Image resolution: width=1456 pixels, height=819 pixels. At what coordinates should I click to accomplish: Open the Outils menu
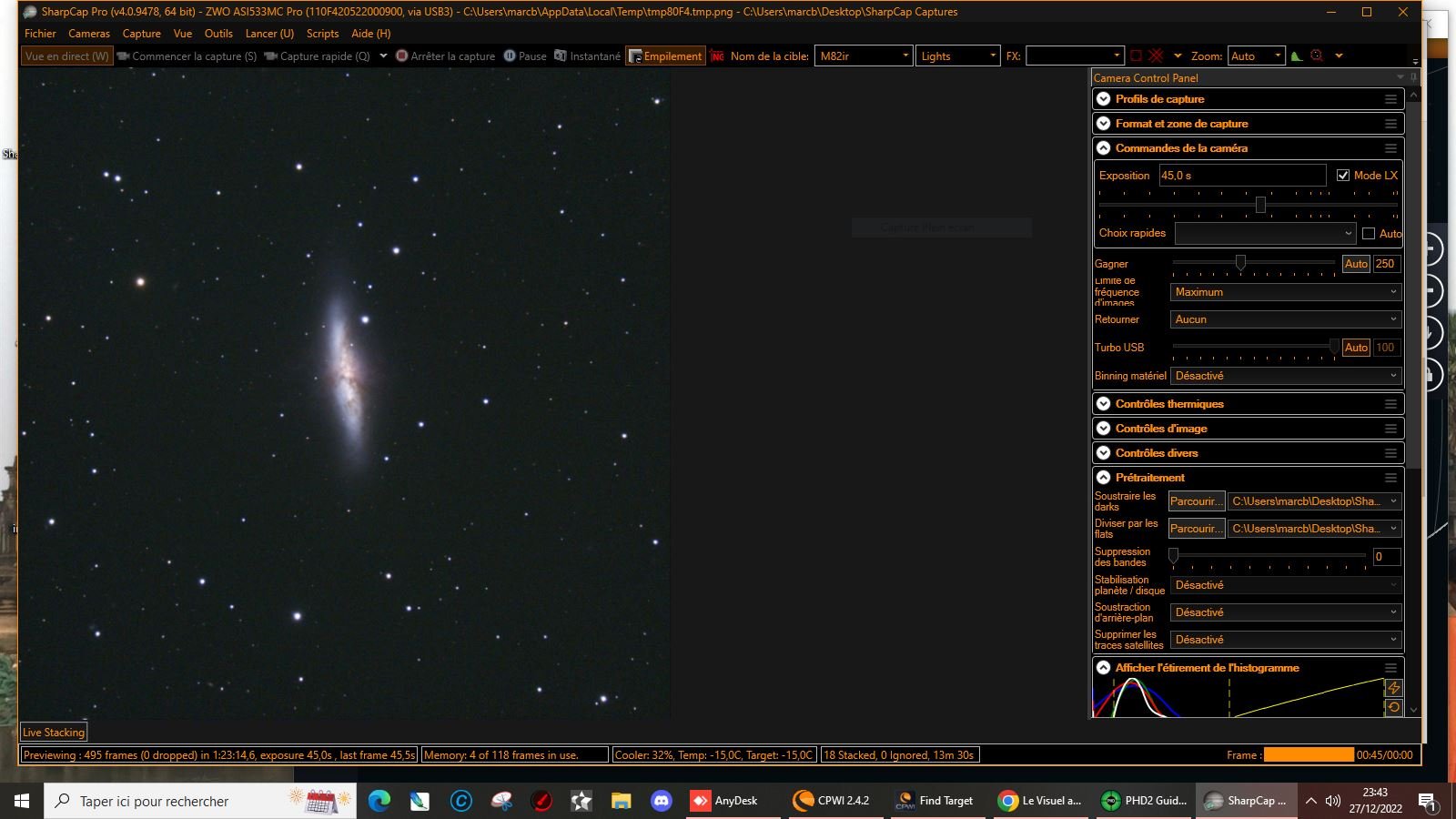point(218,34)
